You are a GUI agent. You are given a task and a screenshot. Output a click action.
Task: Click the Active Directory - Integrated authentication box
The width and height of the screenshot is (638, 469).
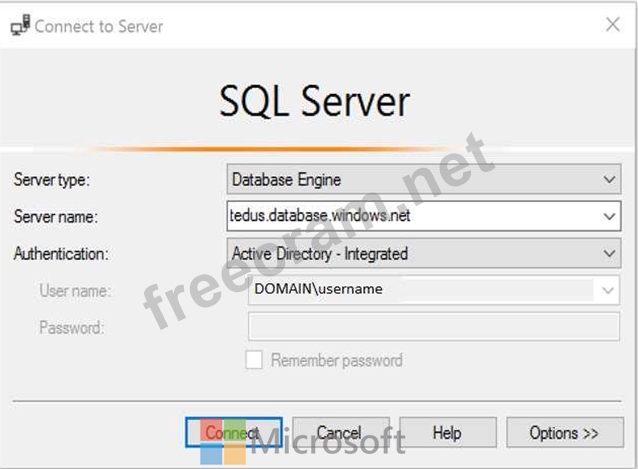pos(410,254)
